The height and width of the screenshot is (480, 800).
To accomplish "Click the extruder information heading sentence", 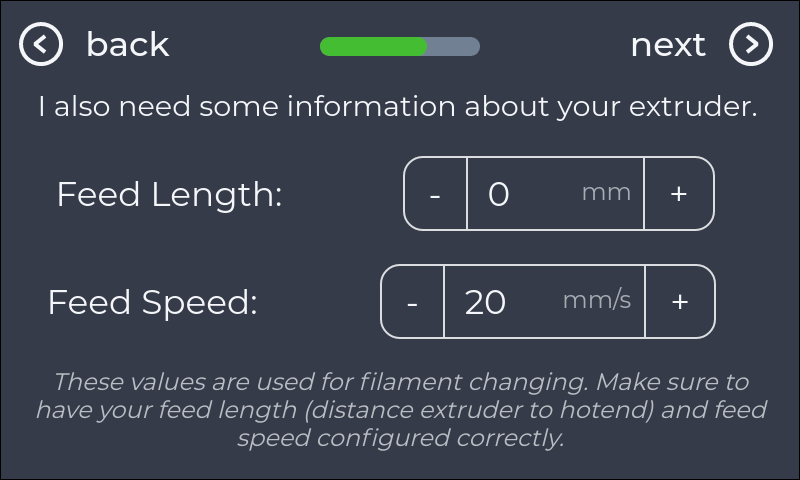I will point(397,106).
